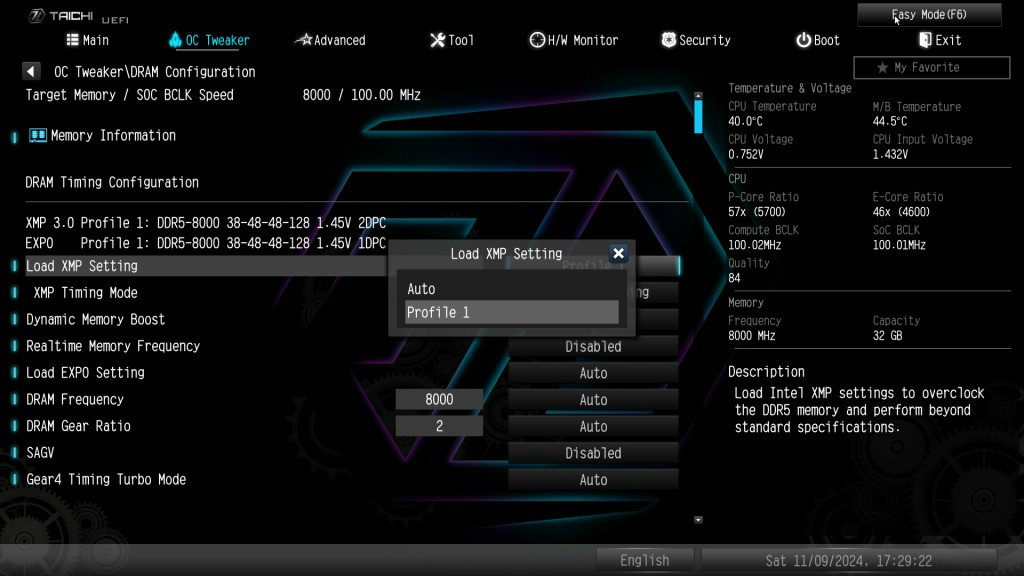This screenshot has height=576, width=1024.
Task: Click the star My Favorite button
Action: click(x=931, y=68)
